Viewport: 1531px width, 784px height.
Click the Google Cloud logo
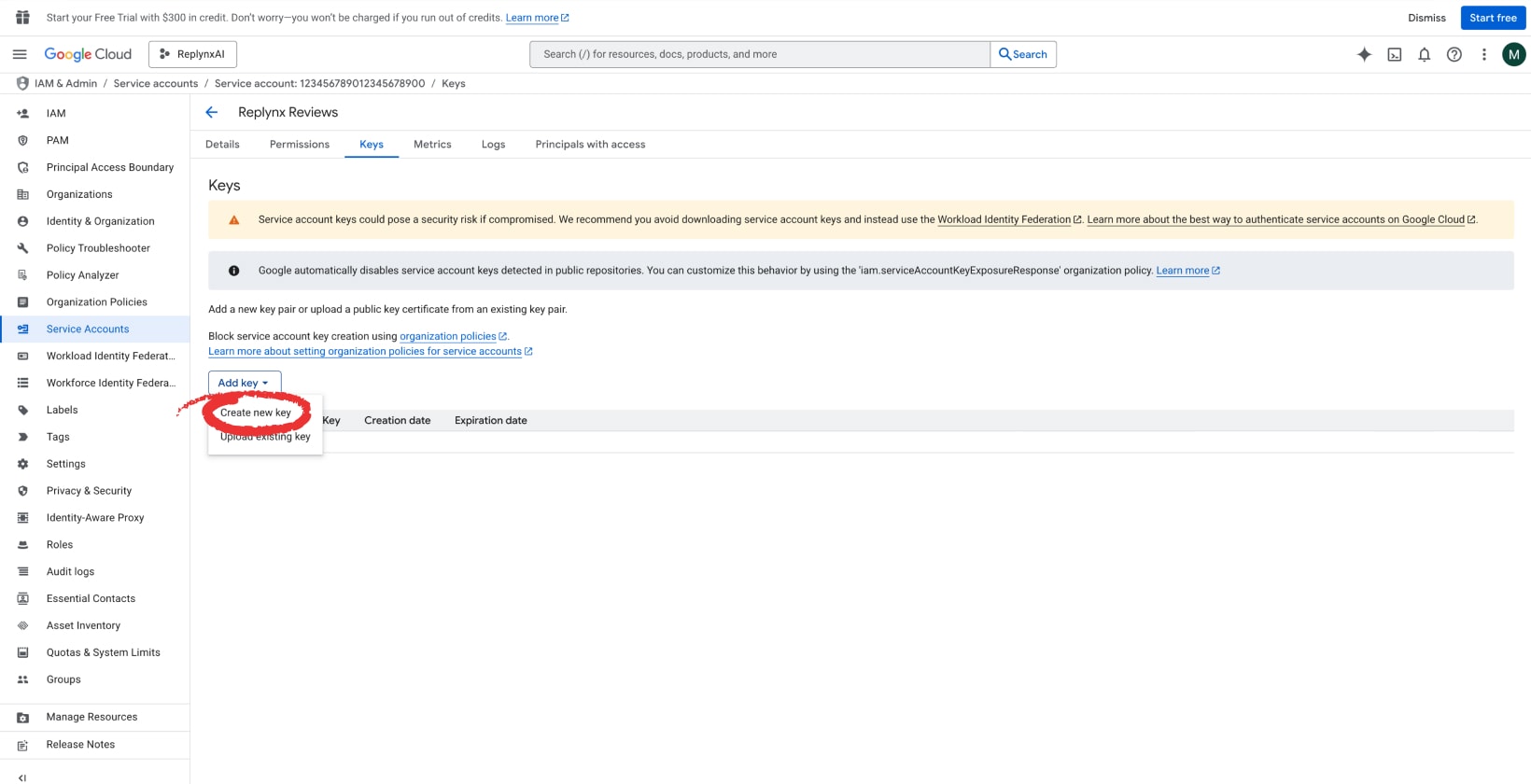(x=88, y=54)
